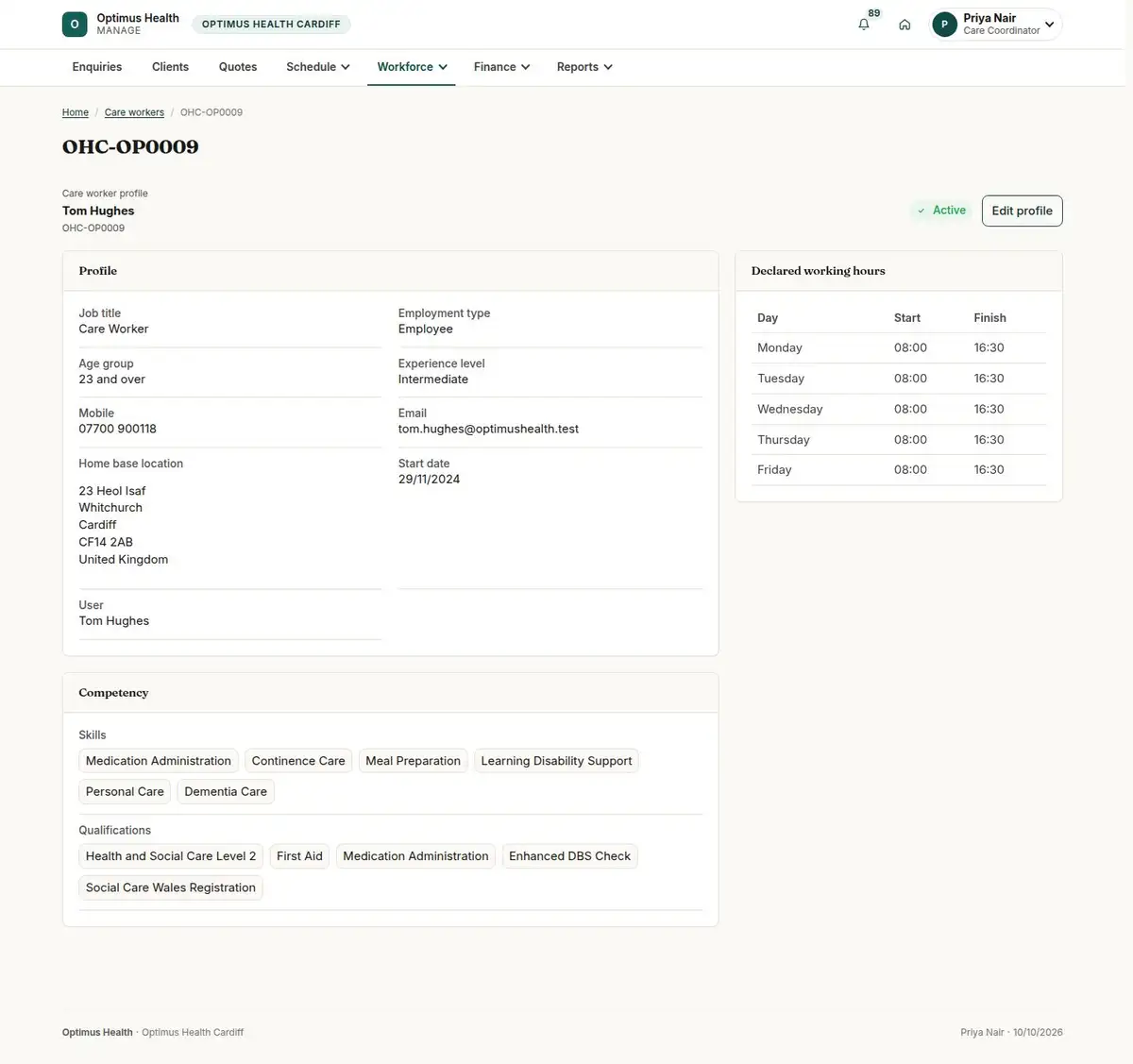Go to the Enquiries tab

point(97,67)
